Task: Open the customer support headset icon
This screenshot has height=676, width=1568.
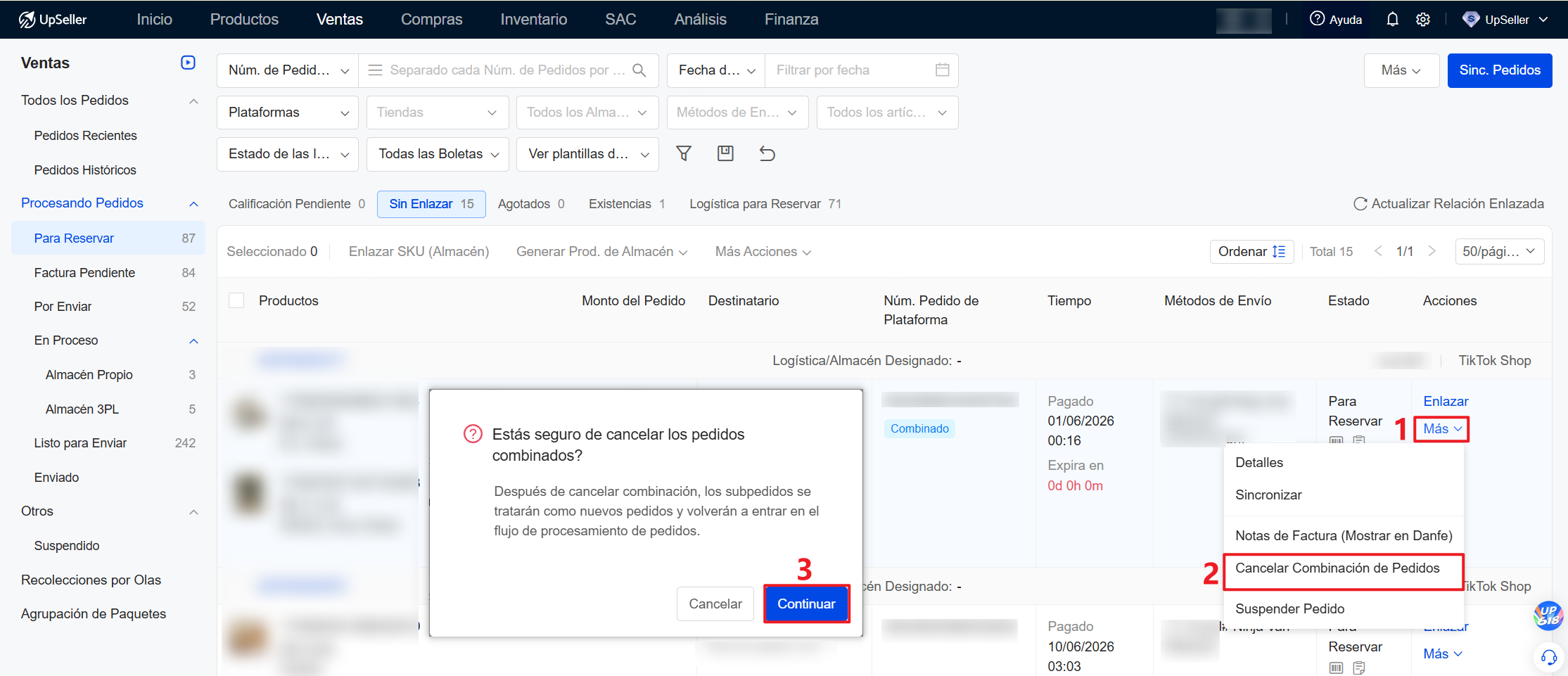Action: pos(1549,657)
